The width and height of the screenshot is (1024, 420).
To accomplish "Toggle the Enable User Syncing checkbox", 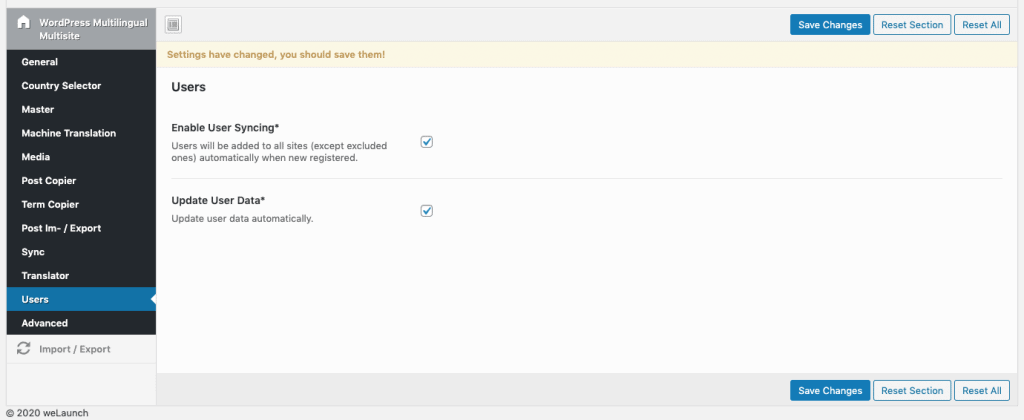I will [x=426, y=142].
